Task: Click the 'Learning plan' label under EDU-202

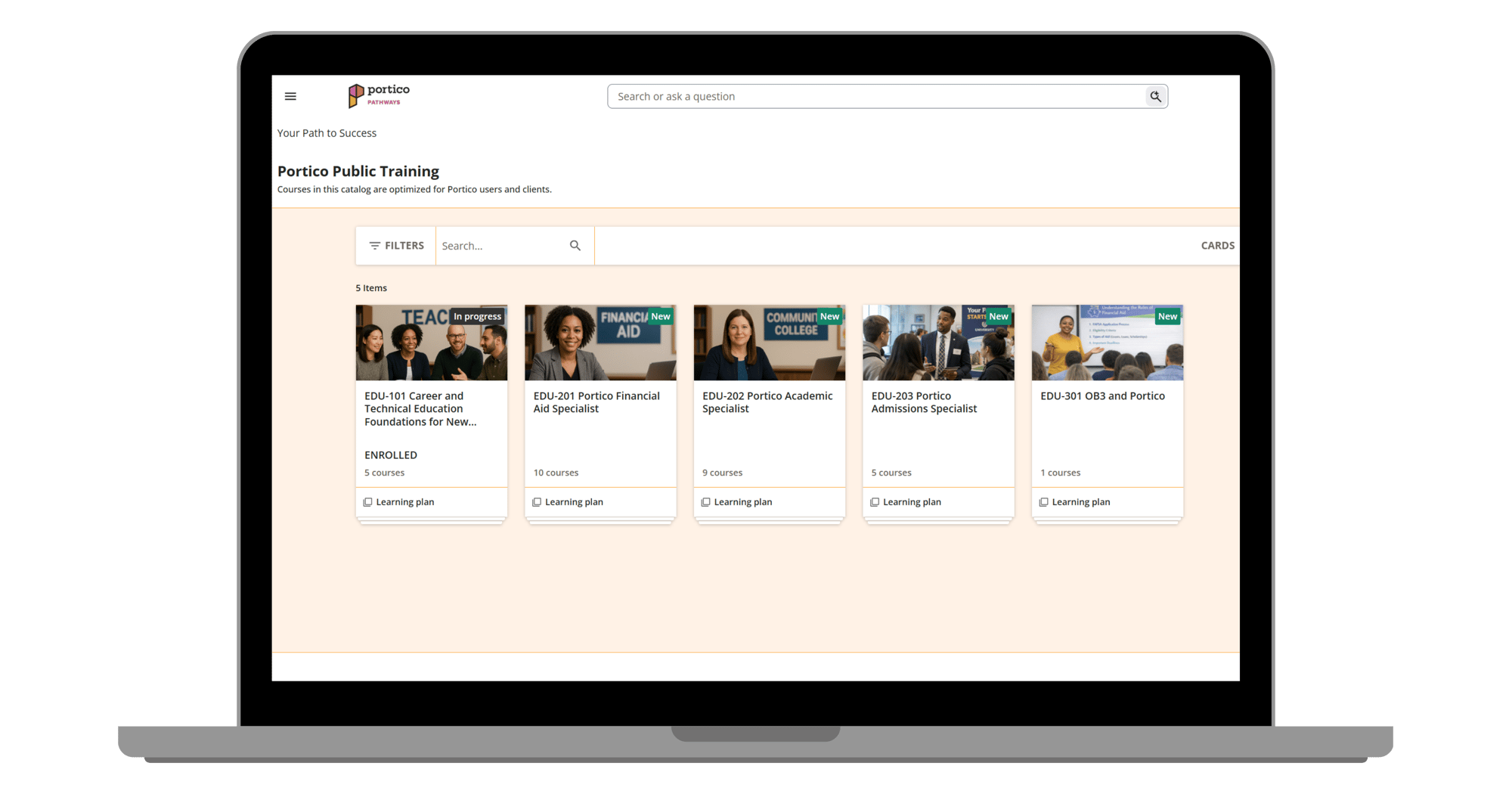Action: 743,502
